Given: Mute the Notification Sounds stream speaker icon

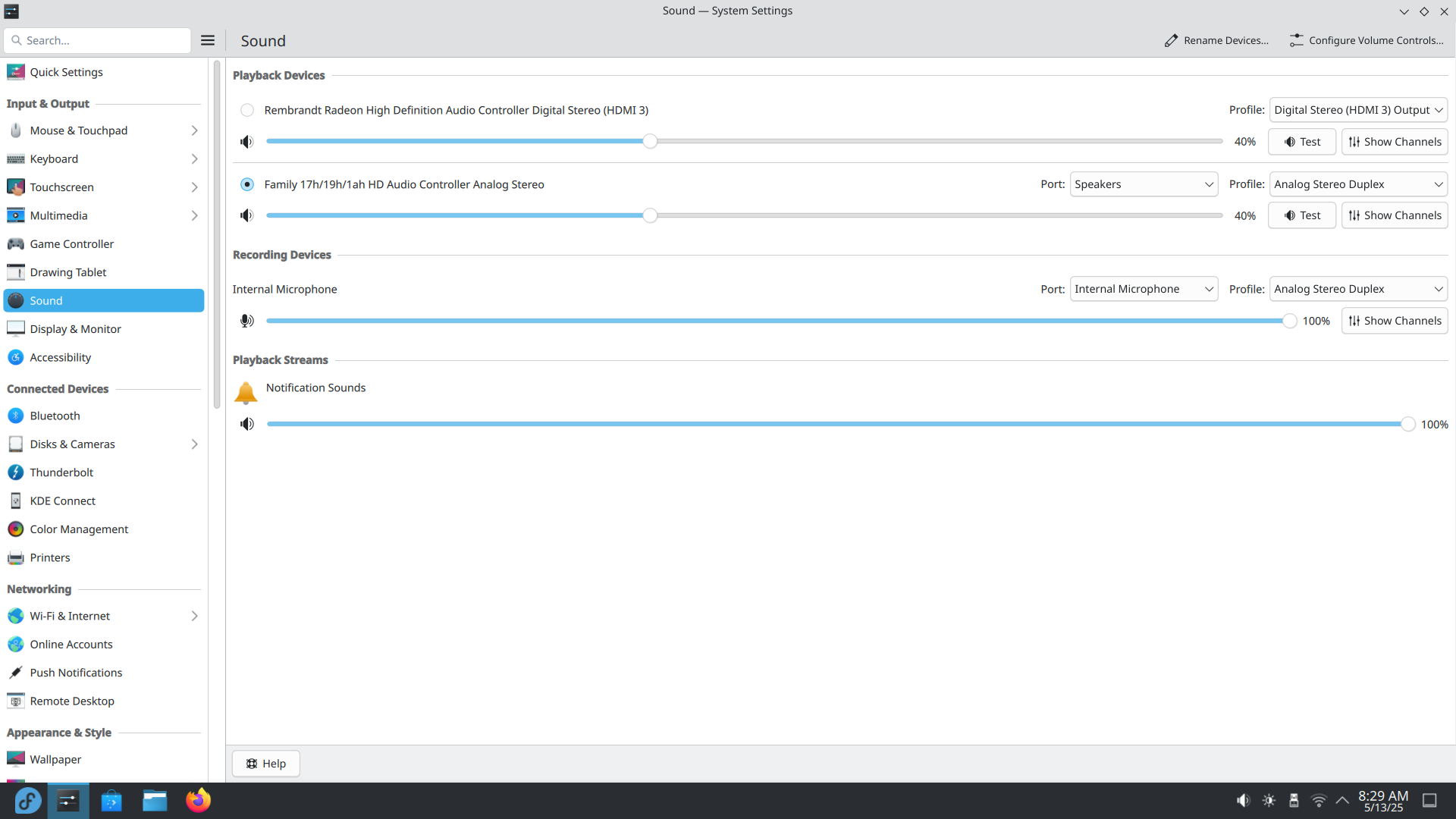Looking at the screenshot, I should [246, 424].
